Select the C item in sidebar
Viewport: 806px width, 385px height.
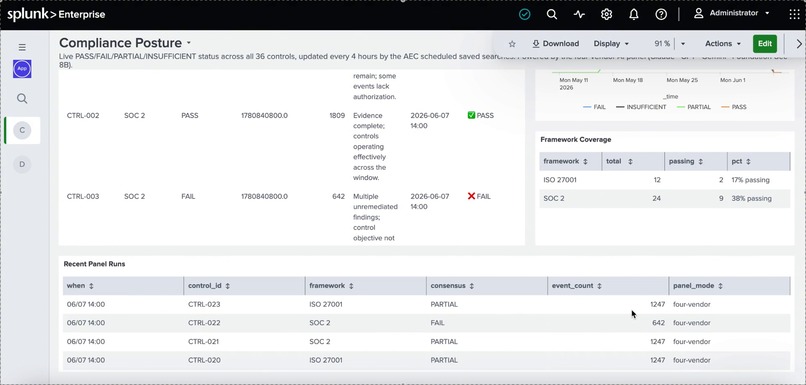tap(22, 131)
